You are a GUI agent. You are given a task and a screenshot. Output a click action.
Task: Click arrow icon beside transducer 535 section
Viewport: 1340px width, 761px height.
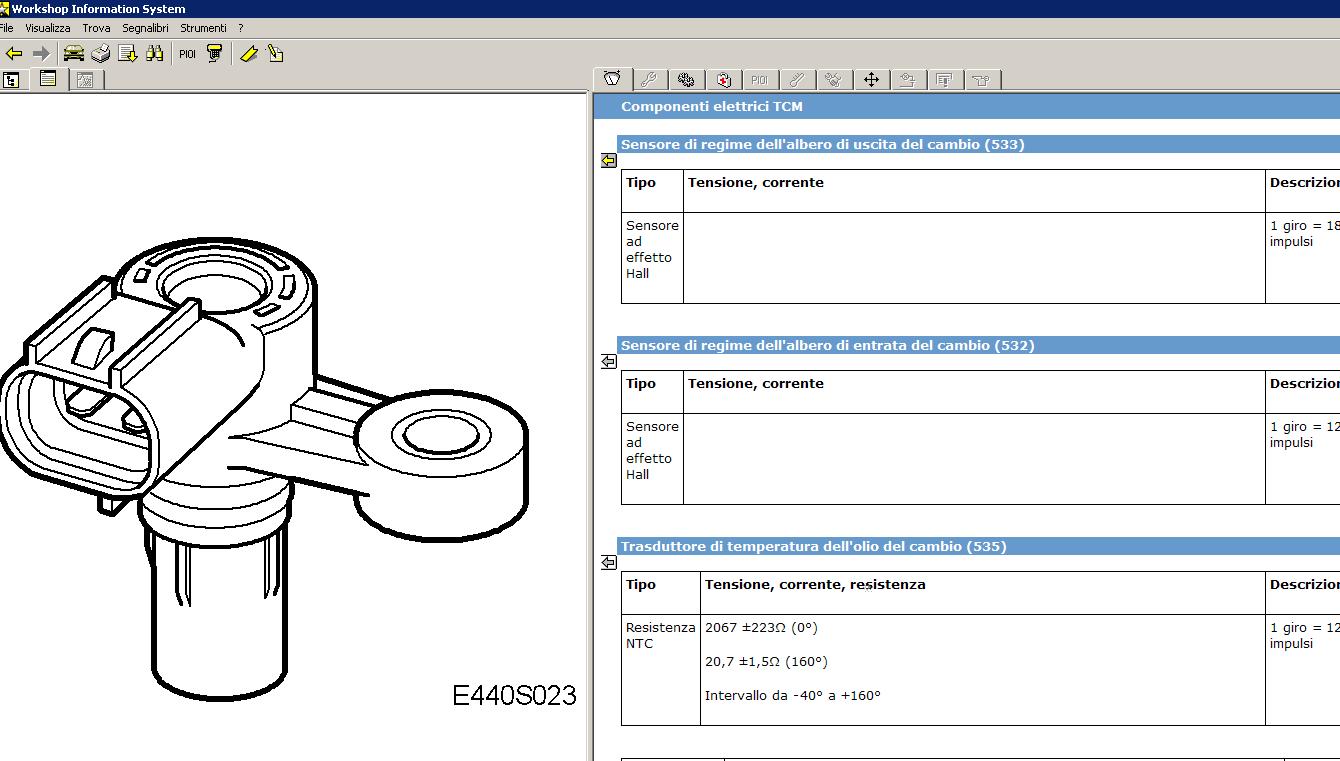coord(608,562)
